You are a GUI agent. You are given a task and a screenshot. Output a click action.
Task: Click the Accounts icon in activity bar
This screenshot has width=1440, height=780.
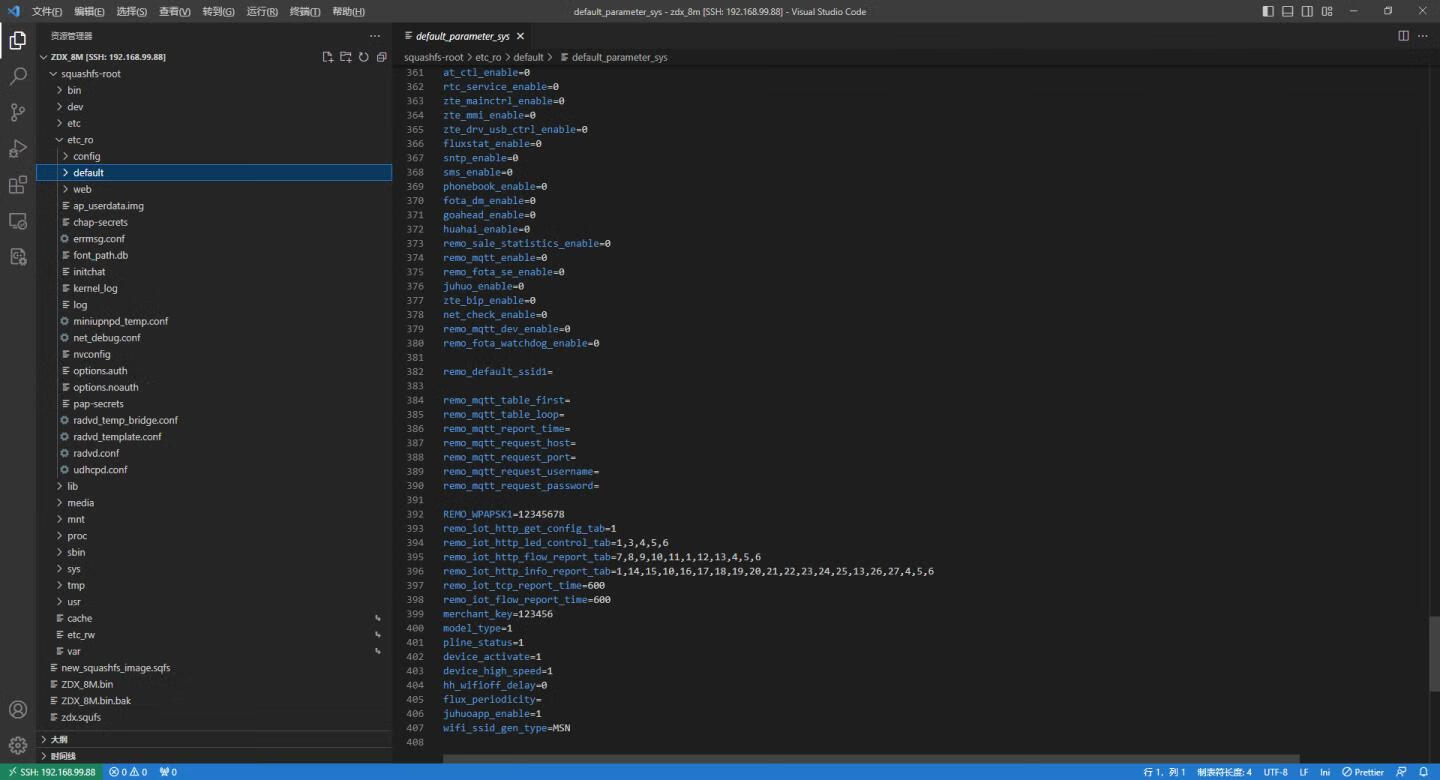[x=17, y=710]
